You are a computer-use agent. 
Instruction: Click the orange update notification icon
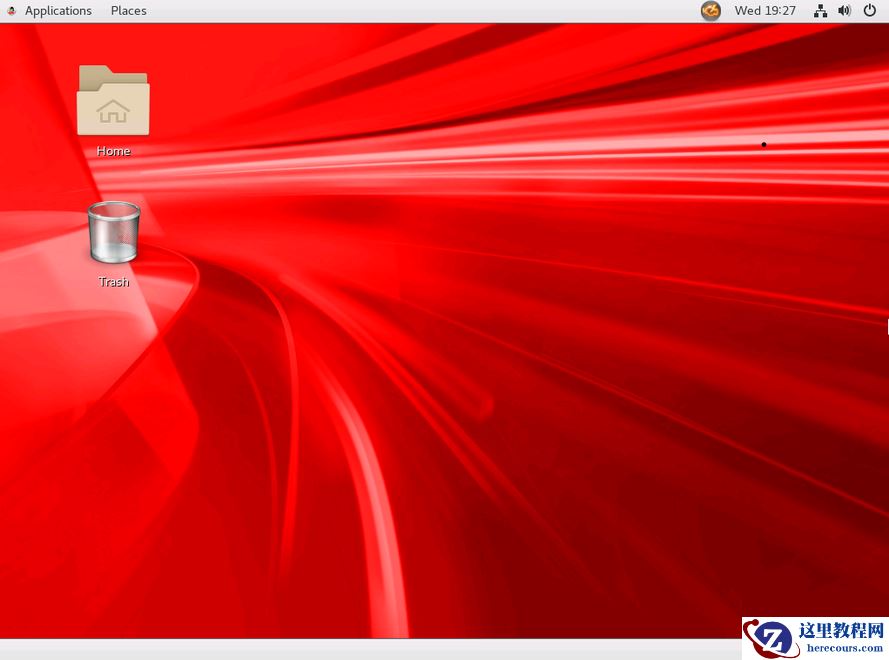click(711, 11)
